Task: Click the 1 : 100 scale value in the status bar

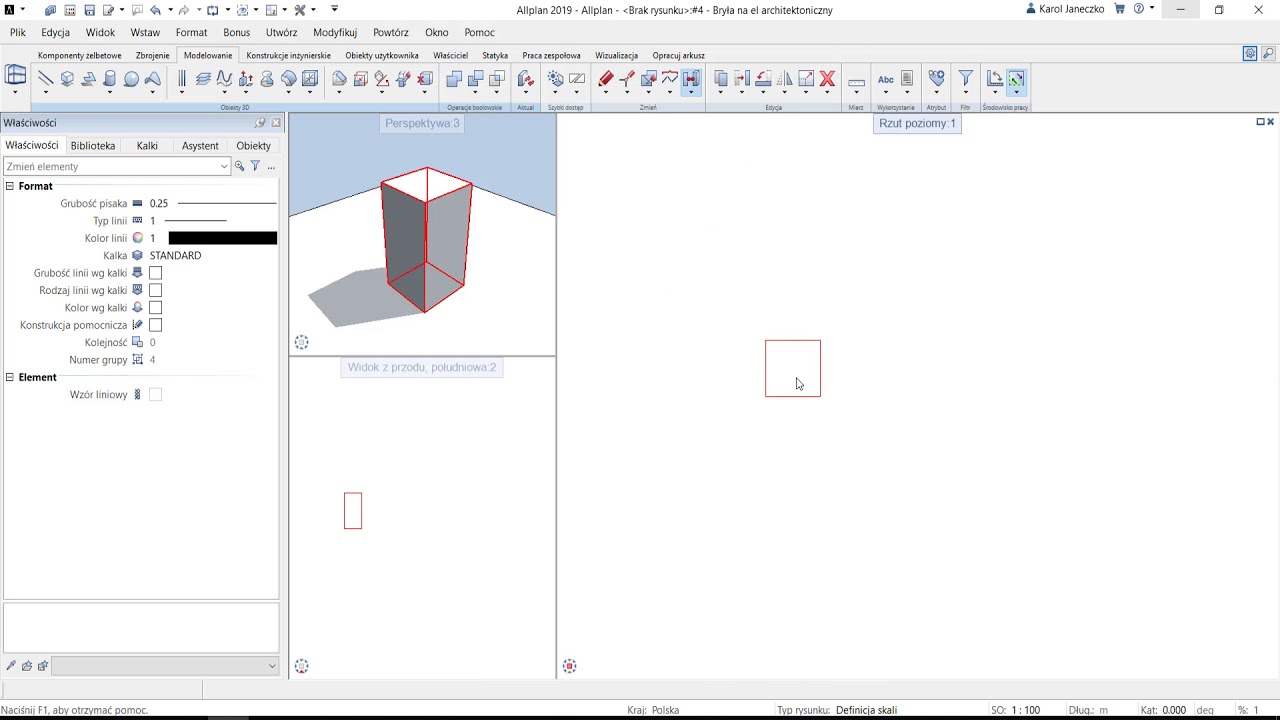Action: click(x=1025, y=710)
